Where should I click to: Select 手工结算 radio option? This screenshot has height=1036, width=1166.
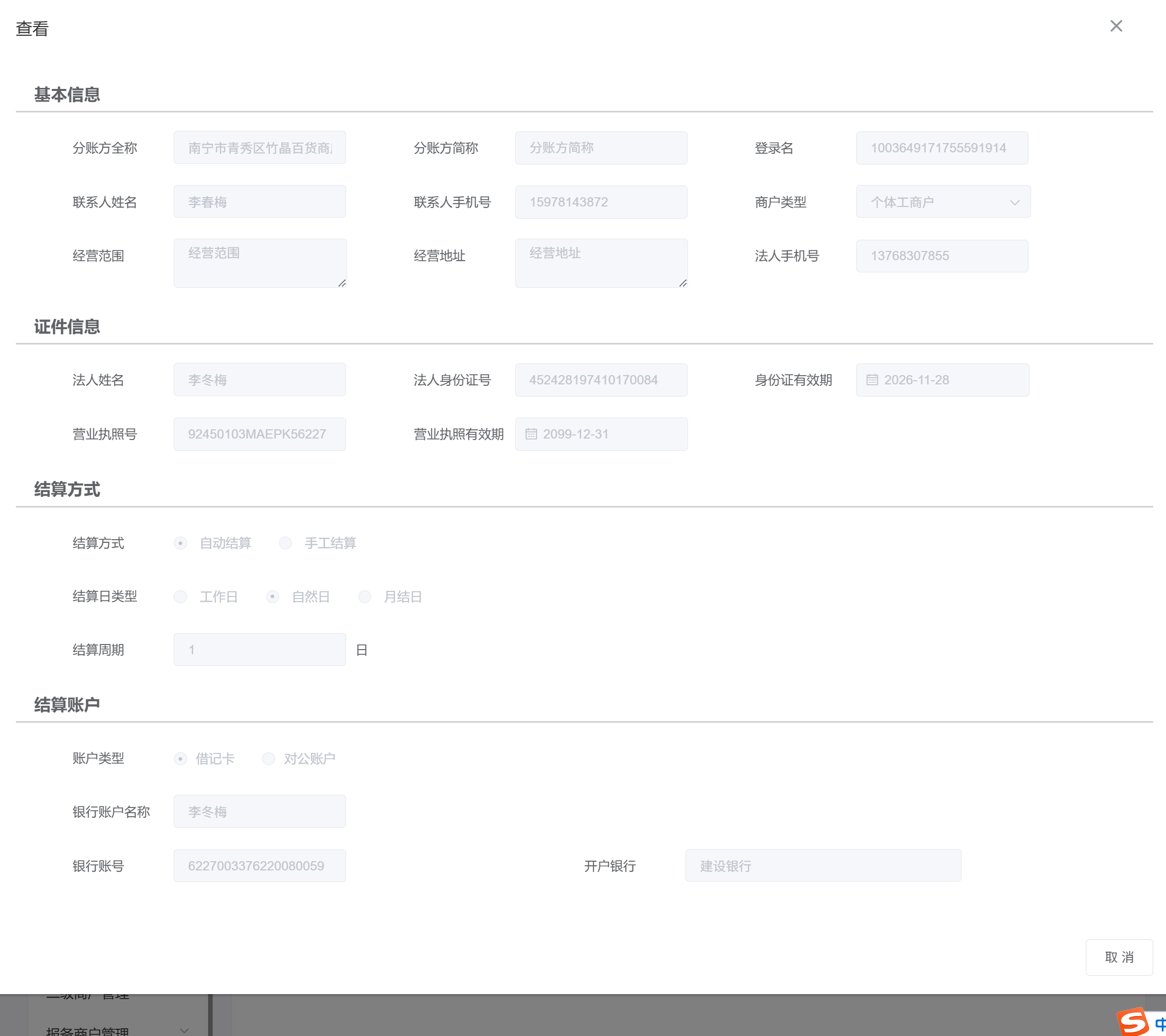click(285, 543)
